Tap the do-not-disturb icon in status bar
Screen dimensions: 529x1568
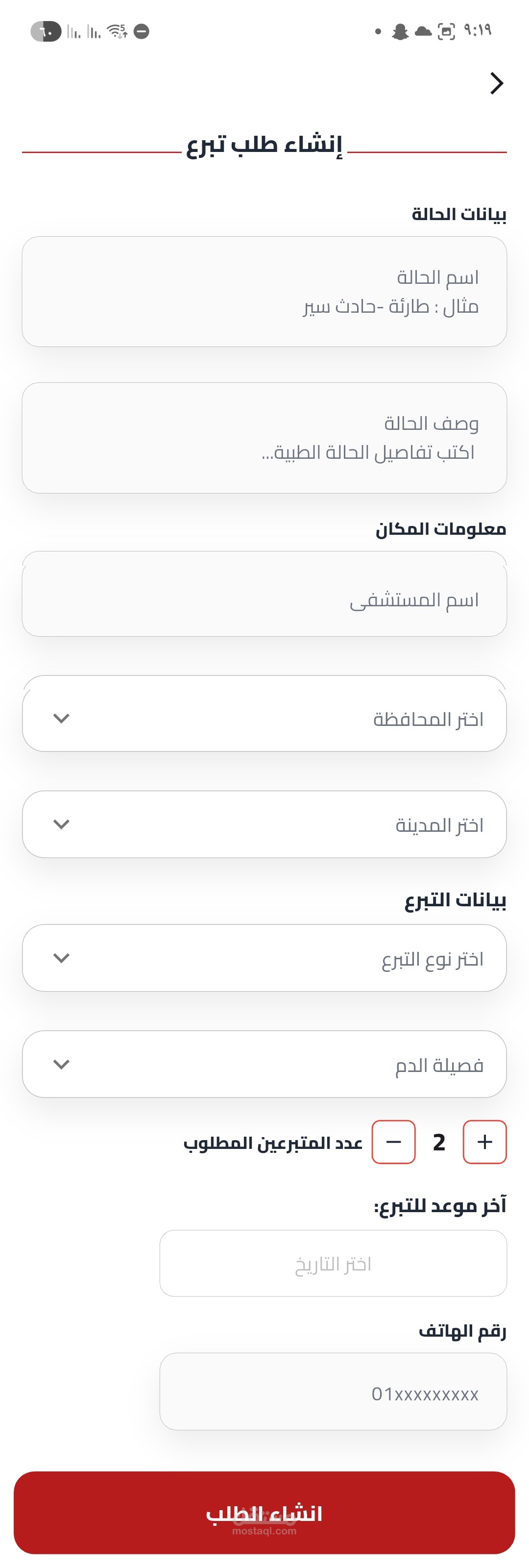point(142,31)
